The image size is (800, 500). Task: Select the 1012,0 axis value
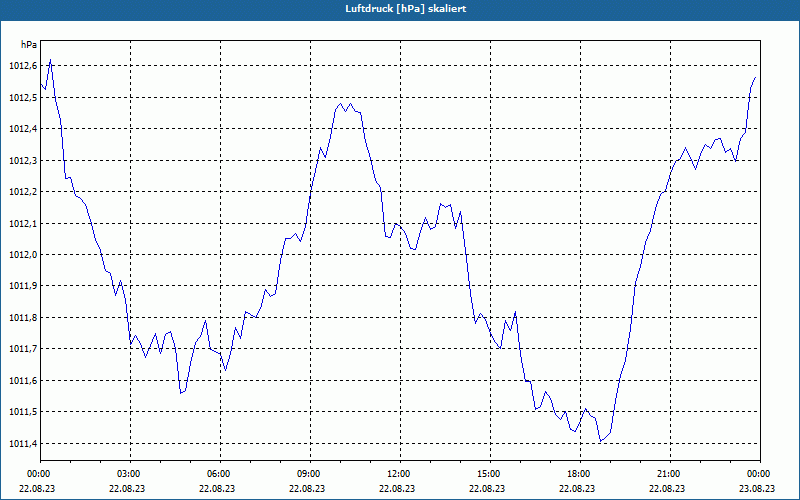click(x=23, y=255)
